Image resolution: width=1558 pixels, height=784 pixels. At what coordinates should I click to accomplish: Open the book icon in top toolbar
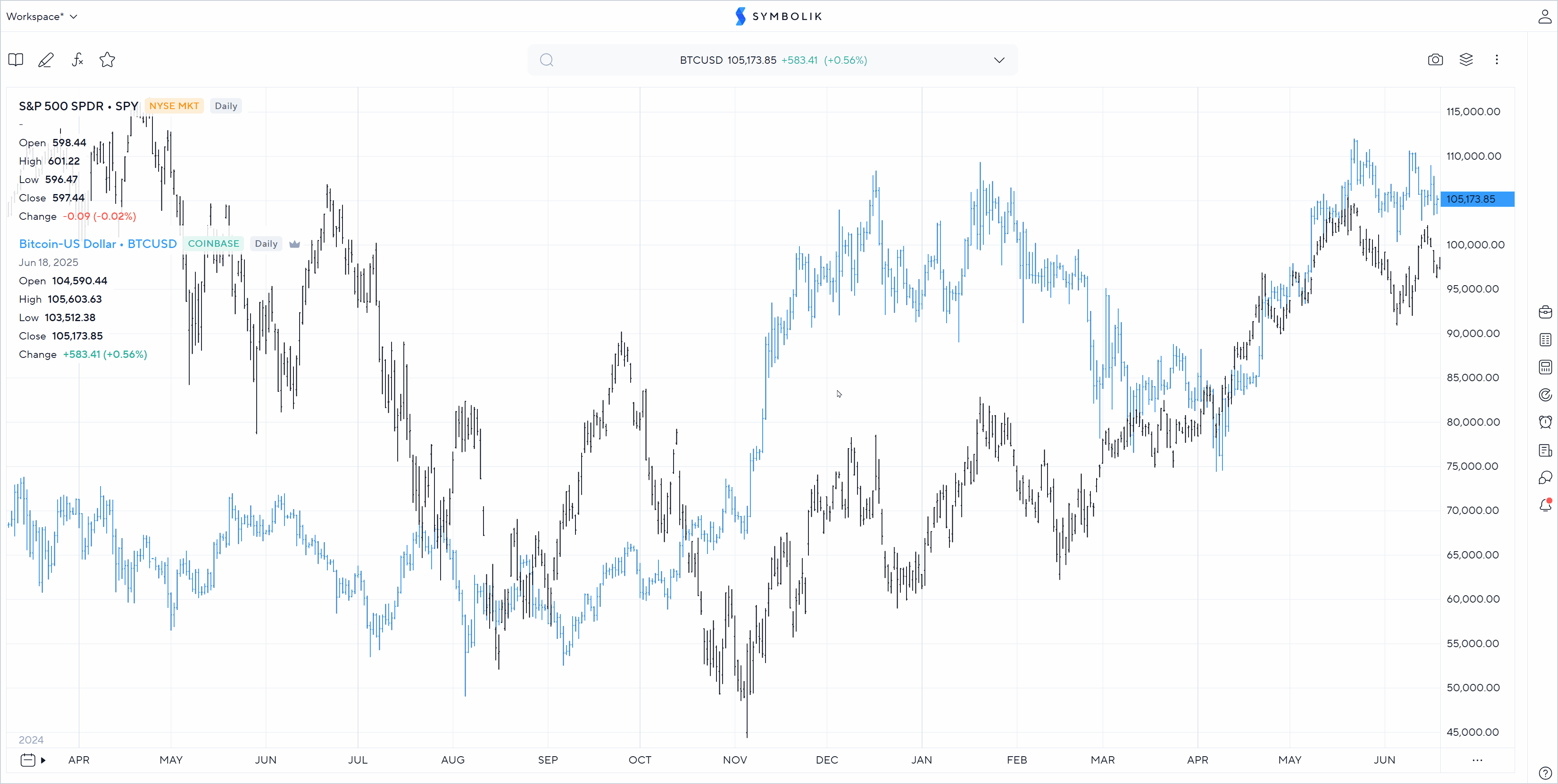16,60
